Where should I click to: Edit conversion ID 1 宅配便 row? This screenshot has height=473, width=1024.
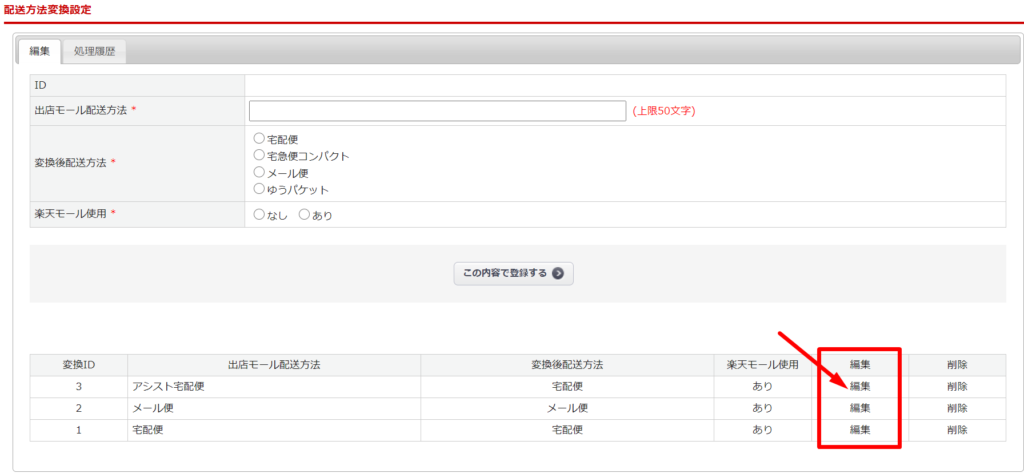point(859,430)
